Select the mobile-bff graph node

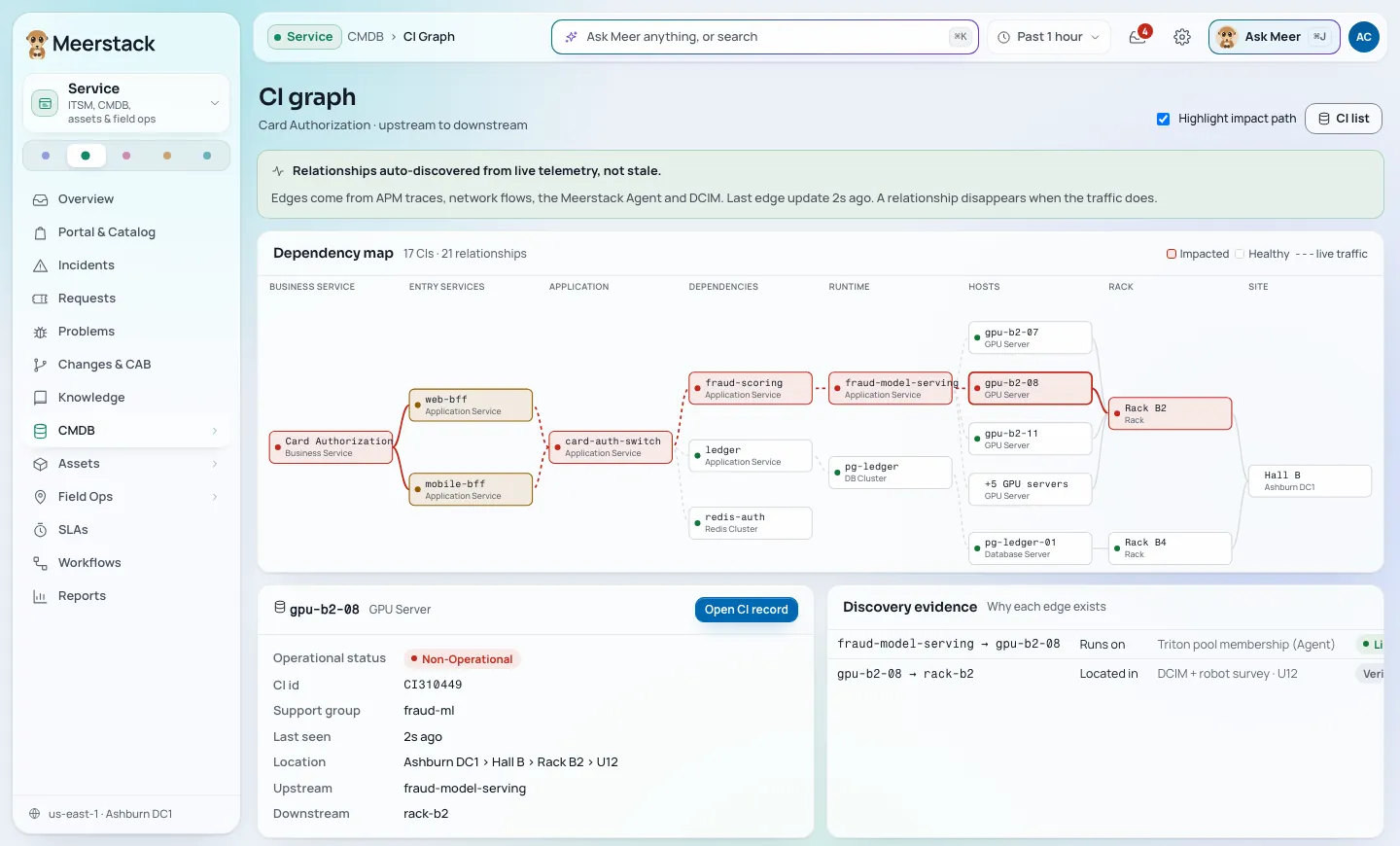point(471,490)
